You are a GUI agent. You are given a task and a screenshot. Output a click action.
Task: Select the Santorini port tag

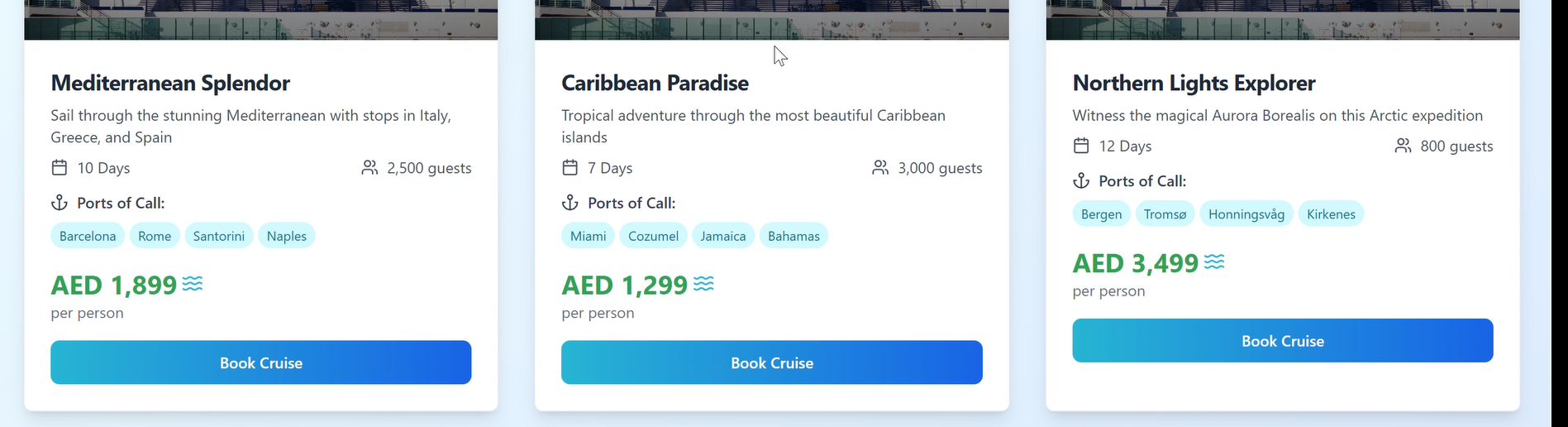point(219,236)
